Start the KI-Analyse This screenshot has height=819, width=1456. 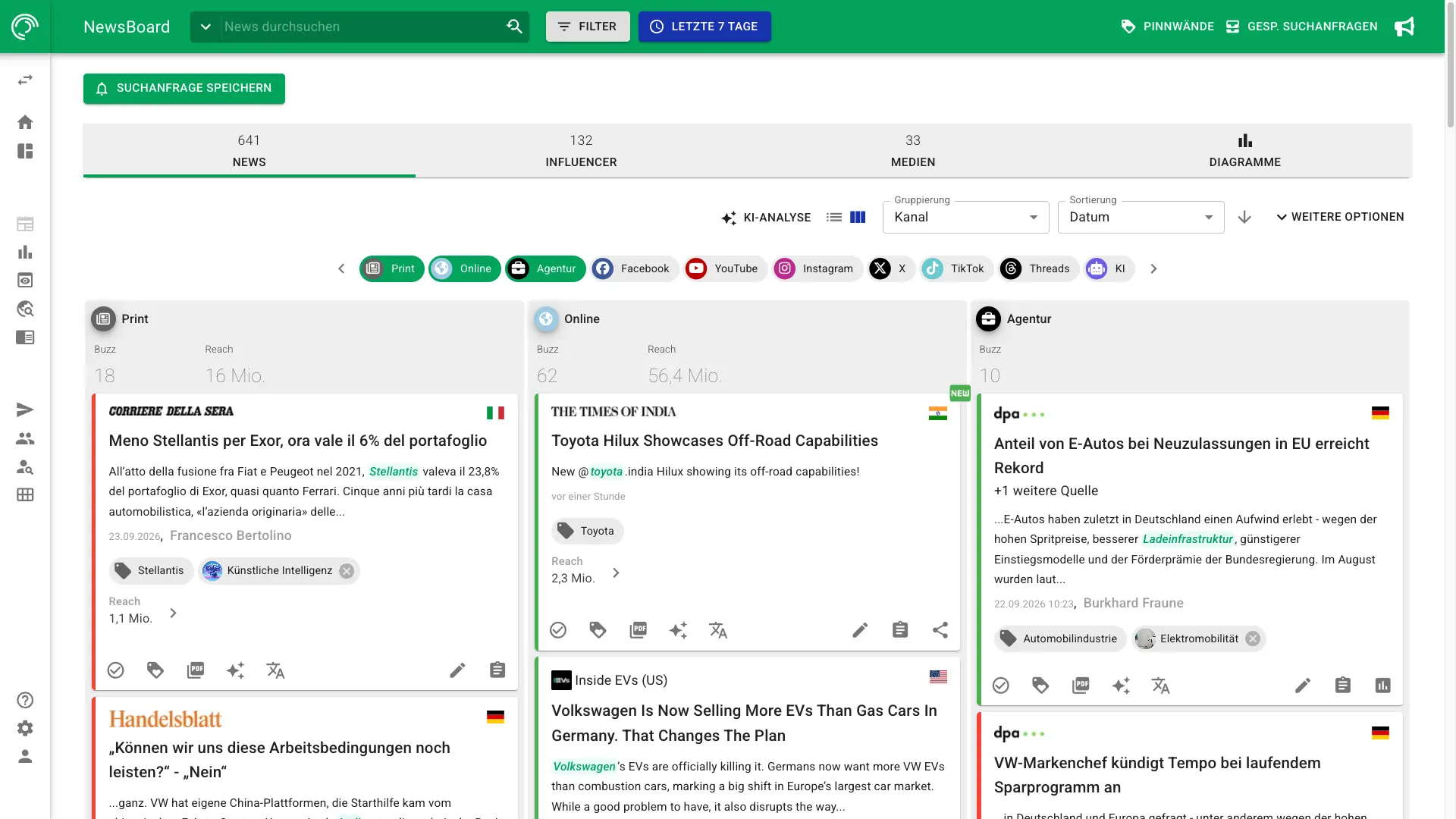click(766, 217)
